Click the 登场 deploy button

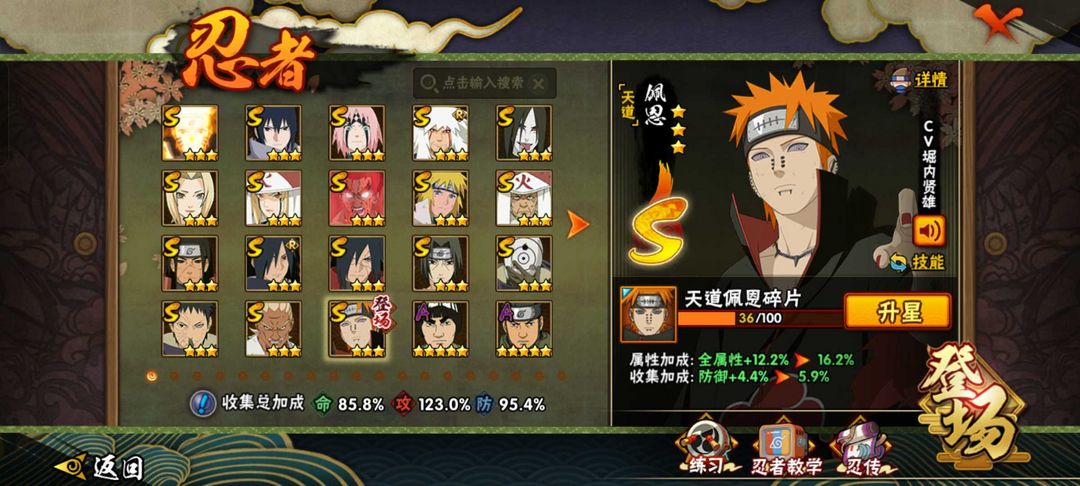(x=973, y=402)
